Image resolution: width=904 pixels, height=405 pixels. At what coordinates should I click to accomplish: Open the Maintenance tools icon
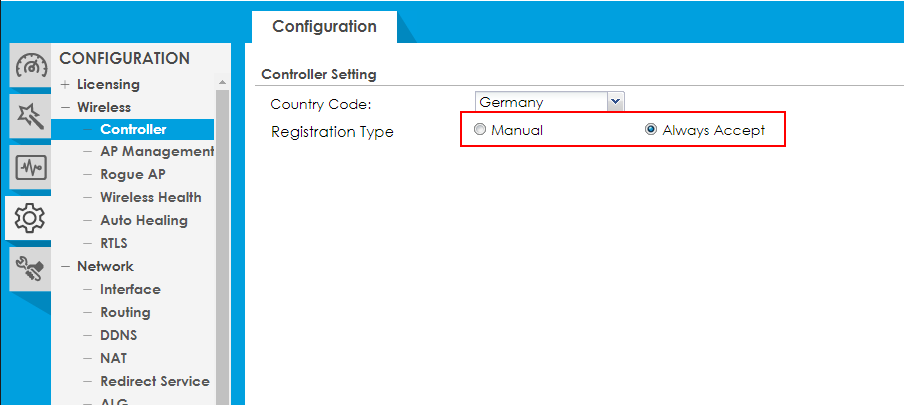tap(29, 267)
